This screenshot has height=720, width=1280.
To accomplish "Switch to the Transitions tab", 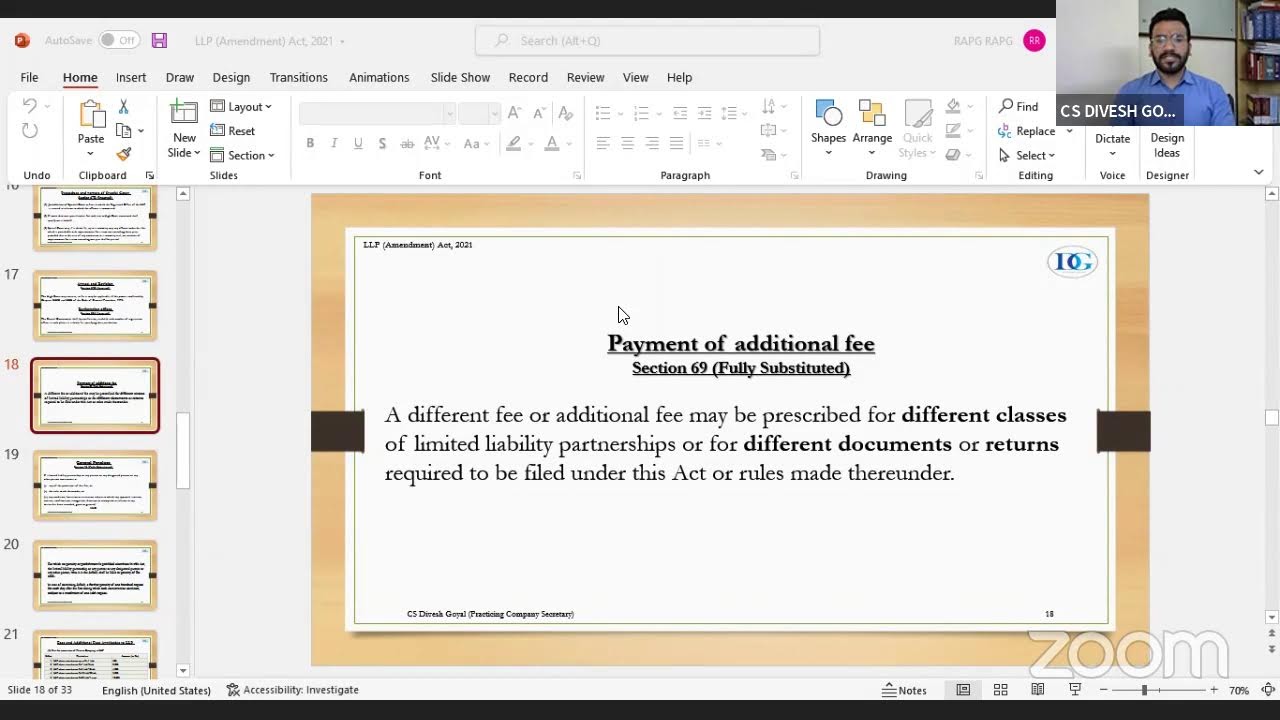I will click(298, 77).
